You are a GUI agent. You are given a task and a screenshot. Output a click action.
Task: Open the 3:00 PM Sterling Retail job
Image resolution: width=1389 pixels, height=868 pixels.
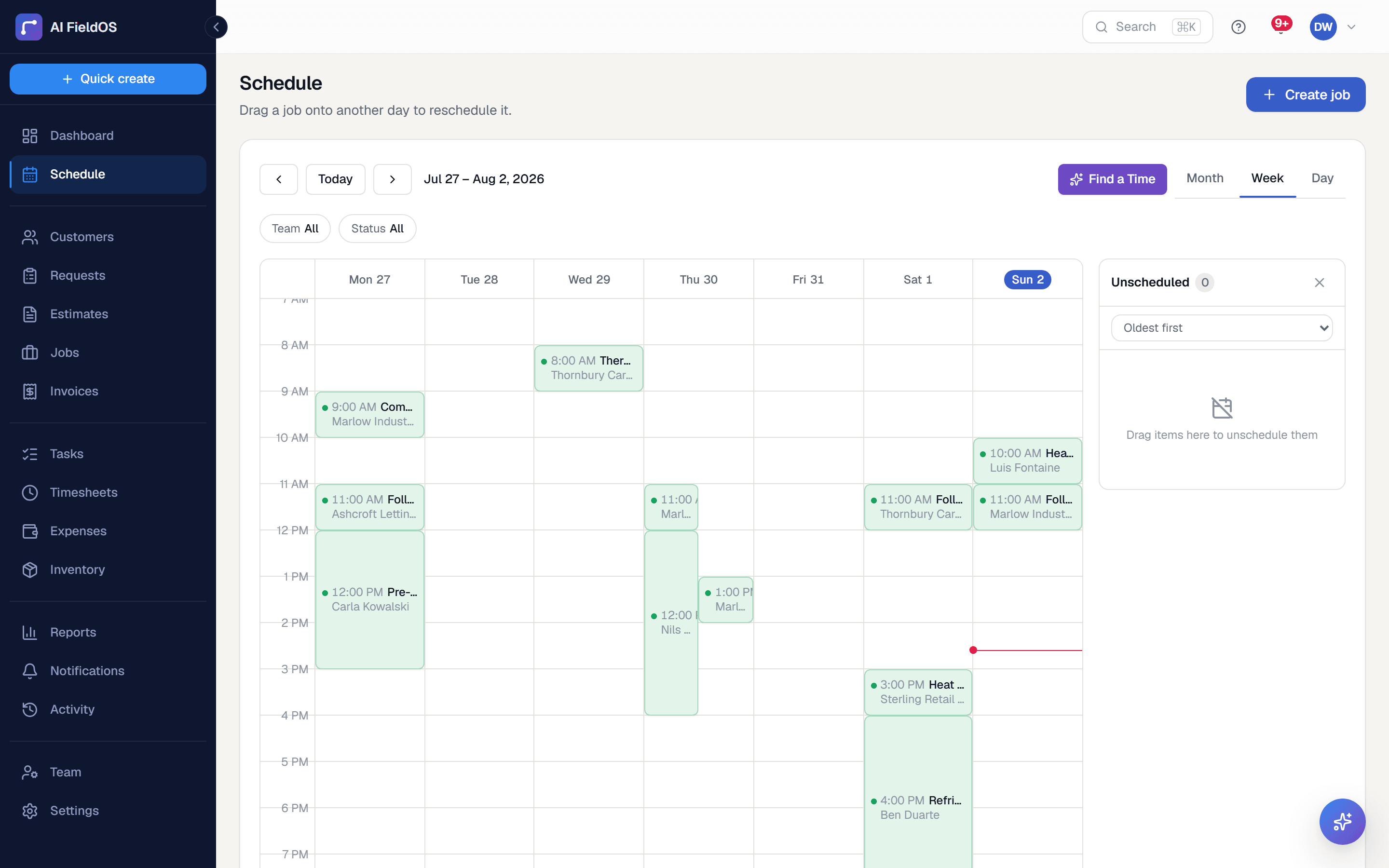tap(918, 692)
